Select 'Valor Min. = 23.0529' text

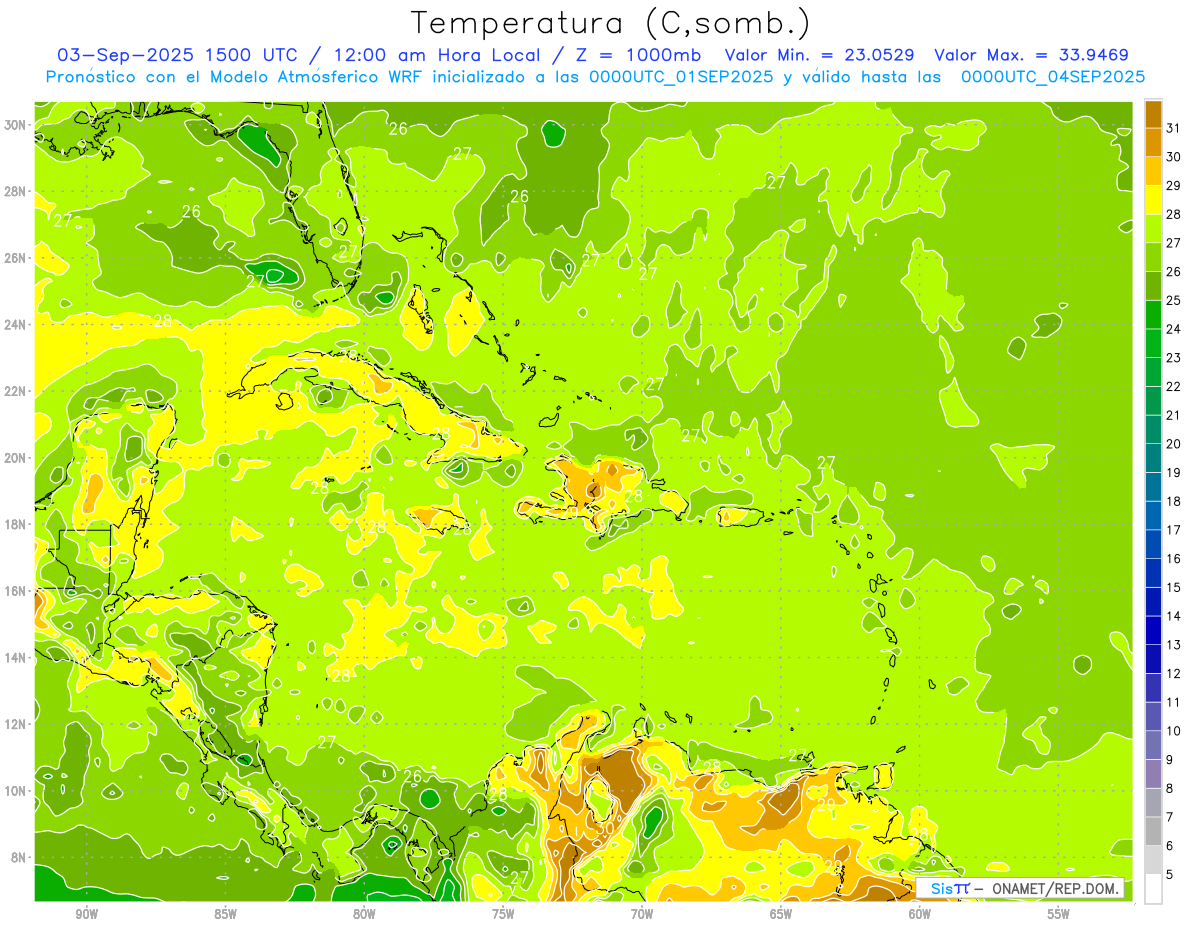point(820,55)
